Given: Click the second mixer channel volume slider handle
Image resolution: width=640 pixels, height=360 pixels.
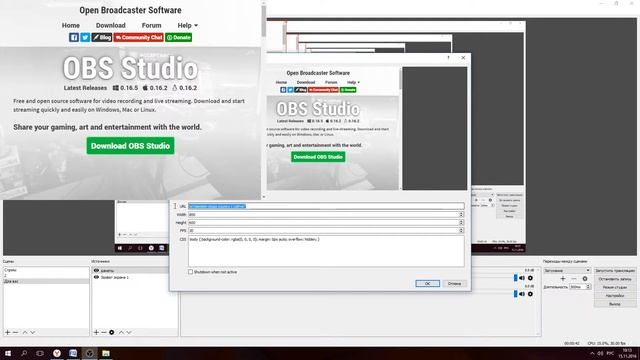Looking at the screenshot, I should [516, 294].
